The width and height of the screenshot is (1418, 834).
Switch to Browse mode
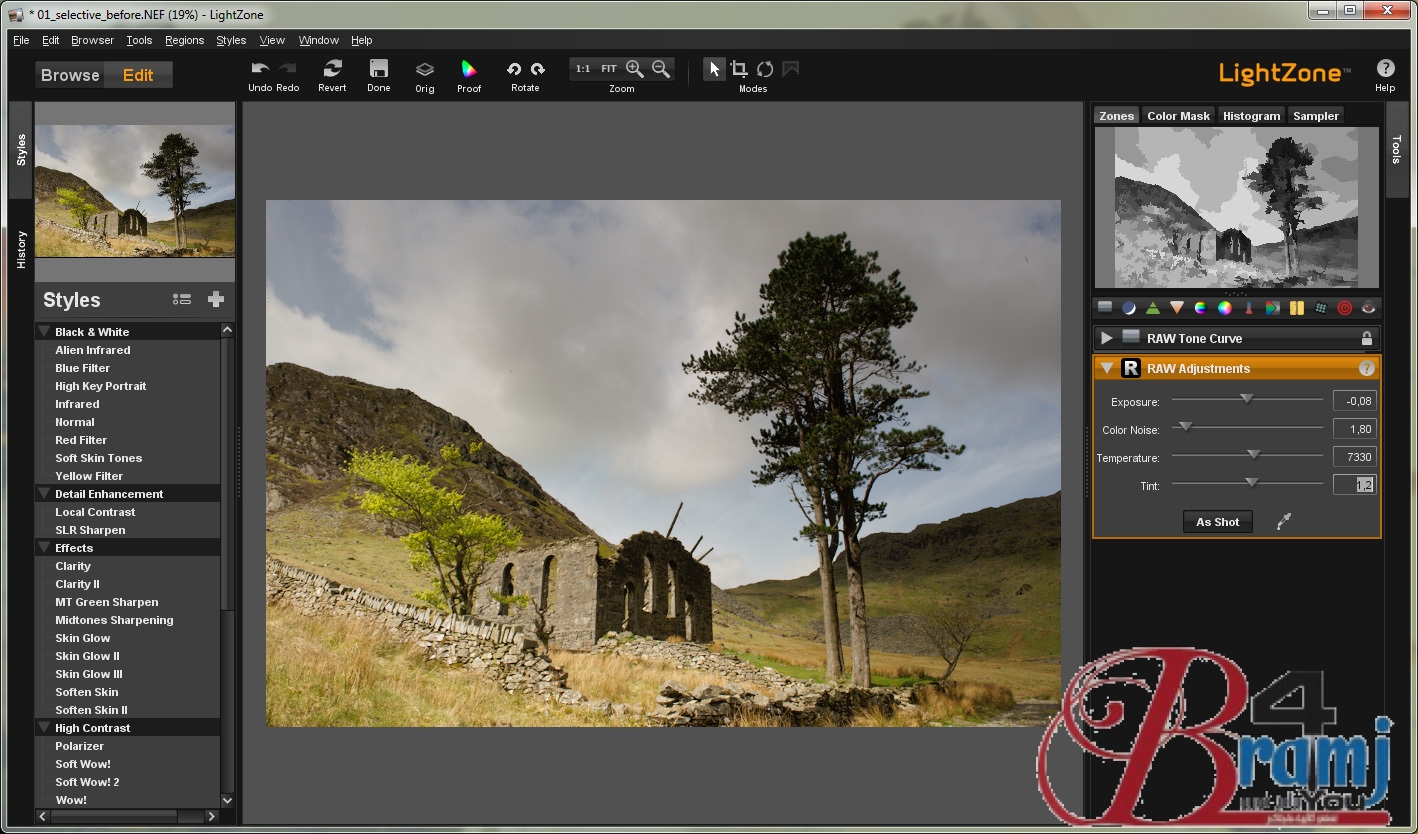coord(70,75)
